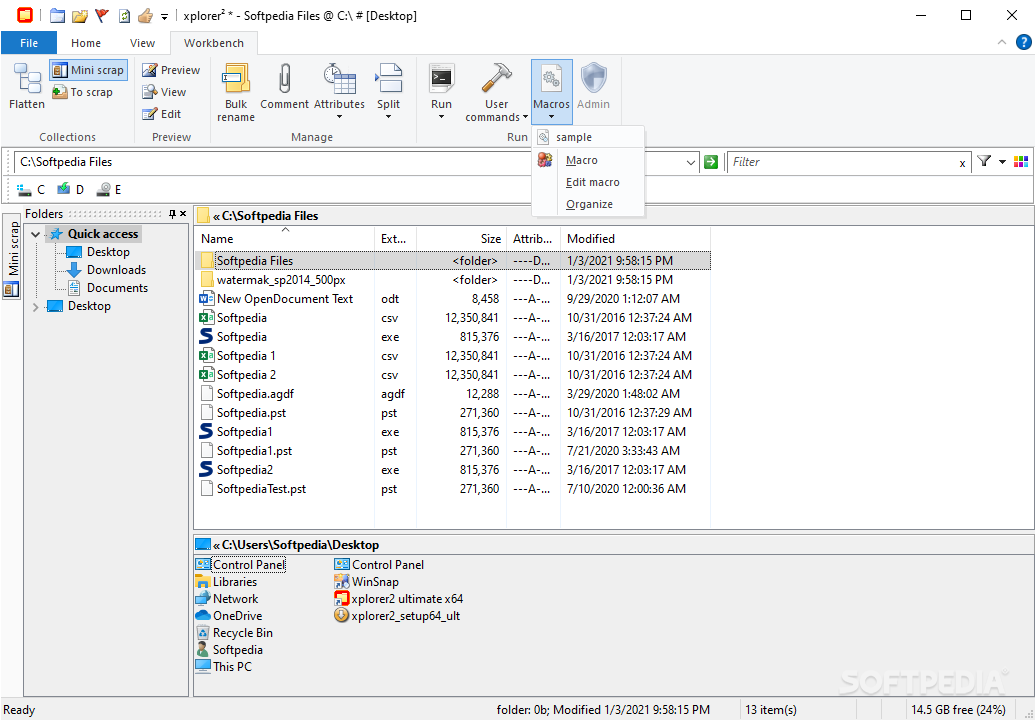The image size is (1036, 721).
Task: Select drive D in the drive bar
Action: 71,190
